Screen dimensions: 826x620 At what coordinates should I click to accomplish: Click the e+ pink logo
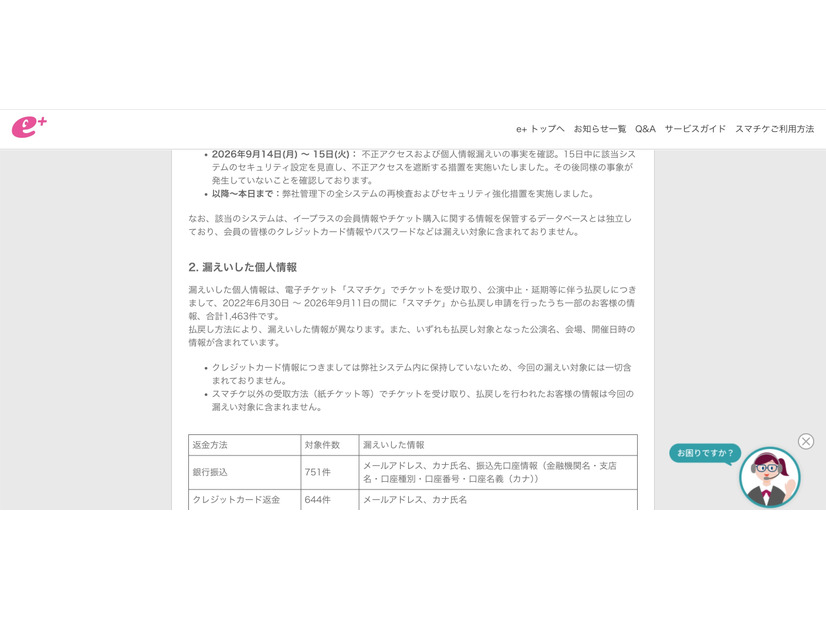point(30,127)
